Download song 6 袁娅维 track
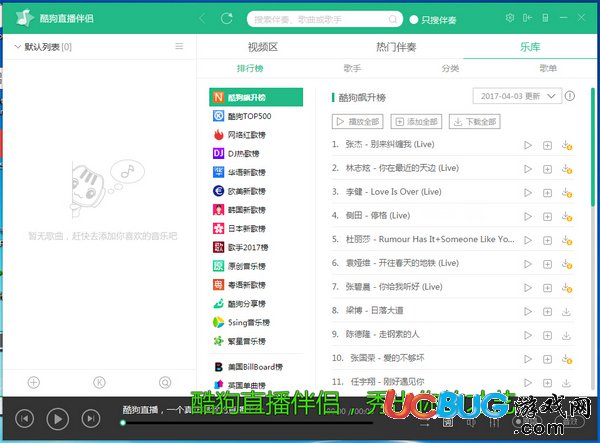Viewport: 600px width, 443px height. click(x=567, y=264)
